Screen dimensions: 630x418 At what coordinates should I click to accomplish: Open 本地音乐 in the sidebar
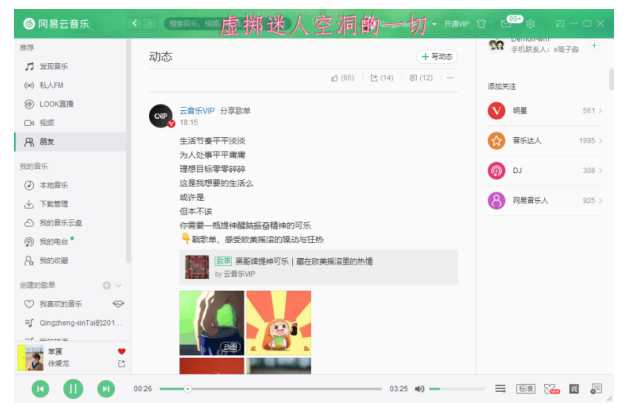tap(70, 185)
